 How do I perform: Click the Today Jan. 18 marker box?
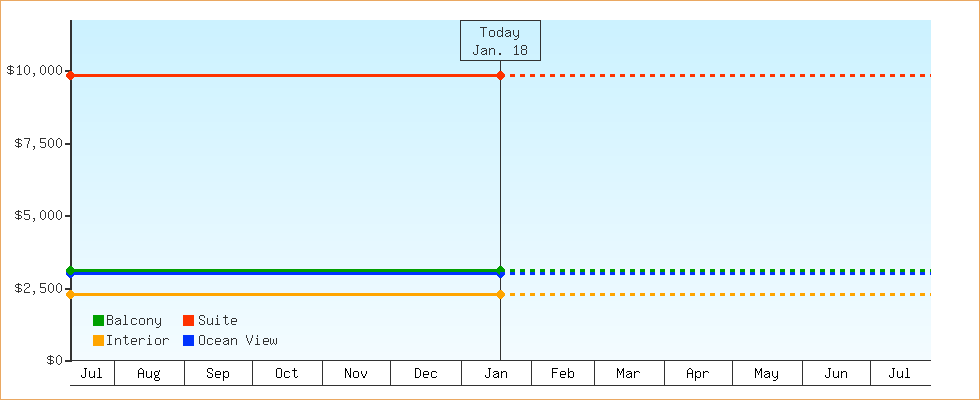(500, 41)
